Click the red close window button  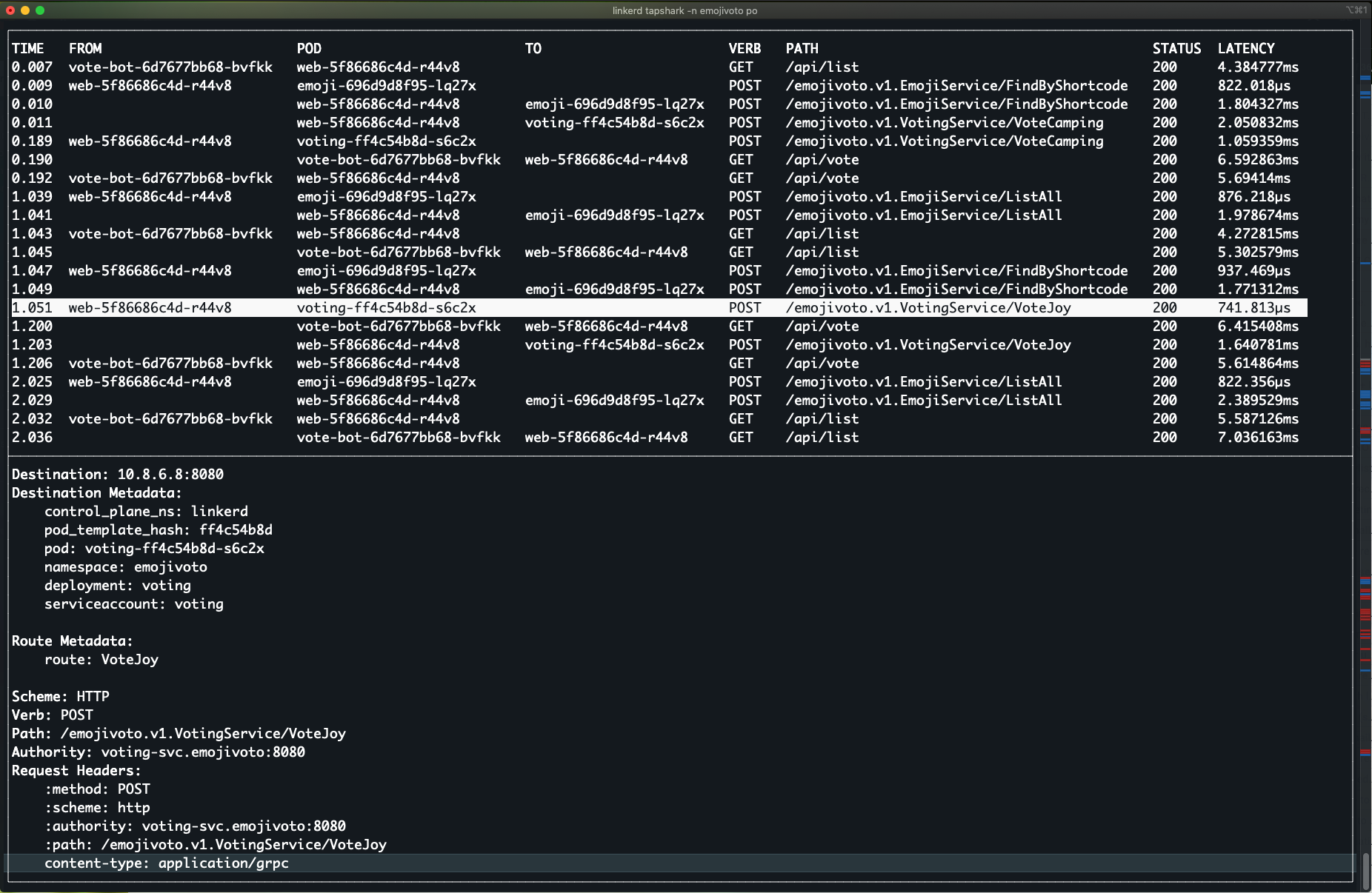point(10,10)
